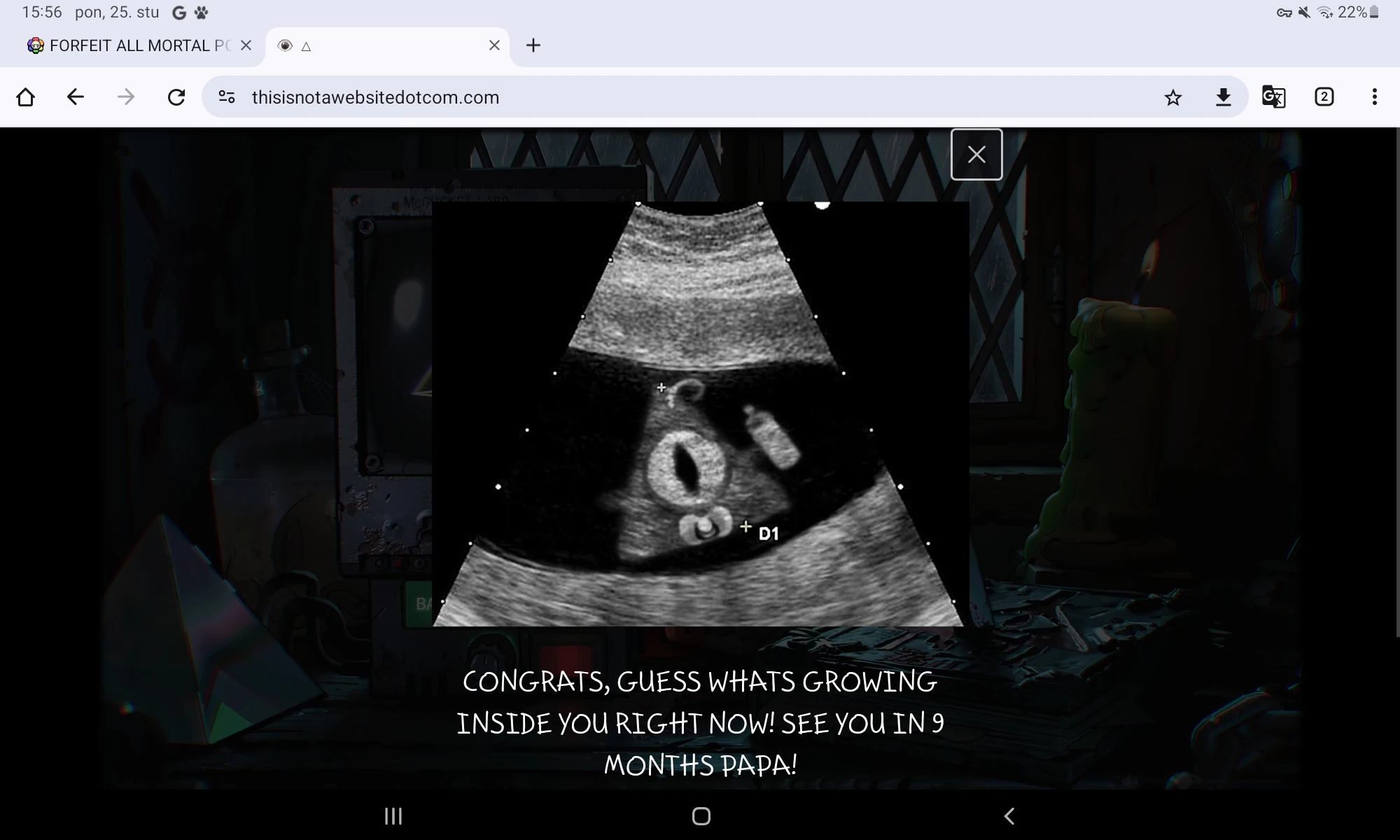Go to the browser home page
1400x840 pixels.
(x=26, y=97)
